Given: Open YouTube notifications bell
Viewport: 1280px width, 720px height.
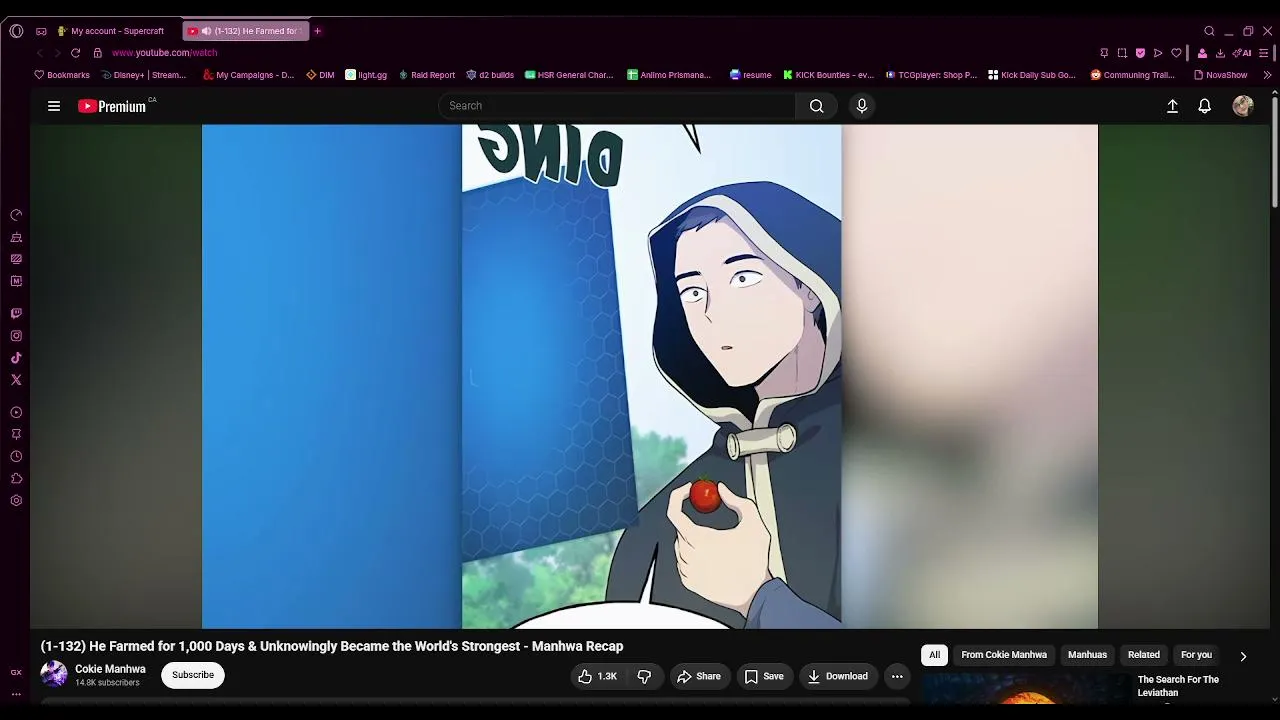Looking at the screenshot, I should [x=1205, y=106].
